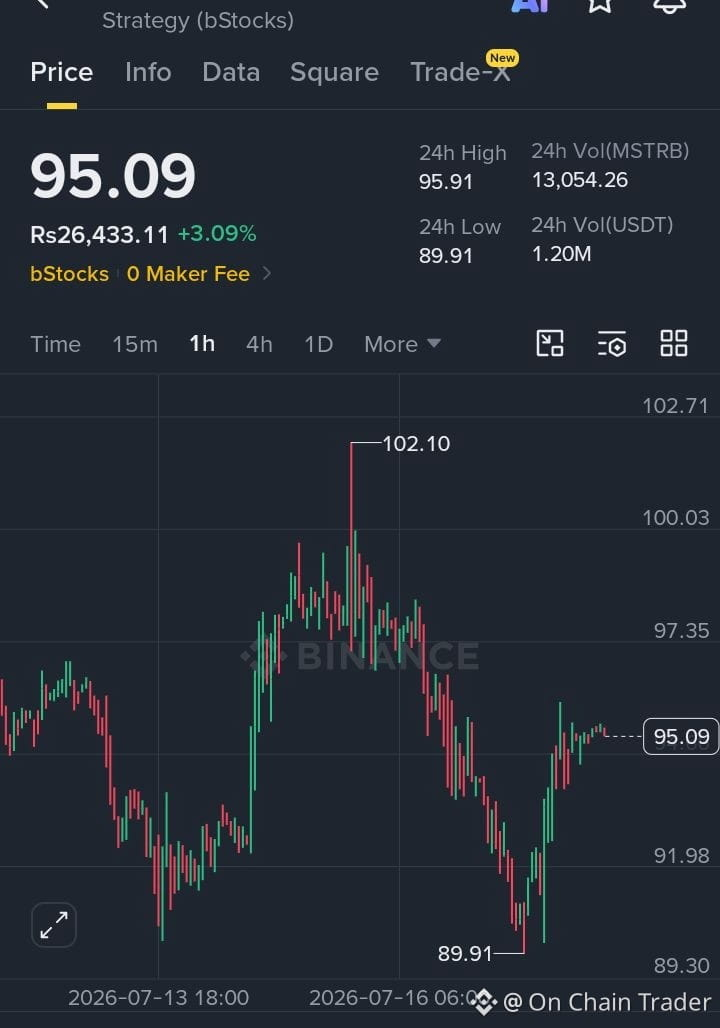Open the AI assistant icon
This screenshot has height=1028, width=720.
(530, 5)
